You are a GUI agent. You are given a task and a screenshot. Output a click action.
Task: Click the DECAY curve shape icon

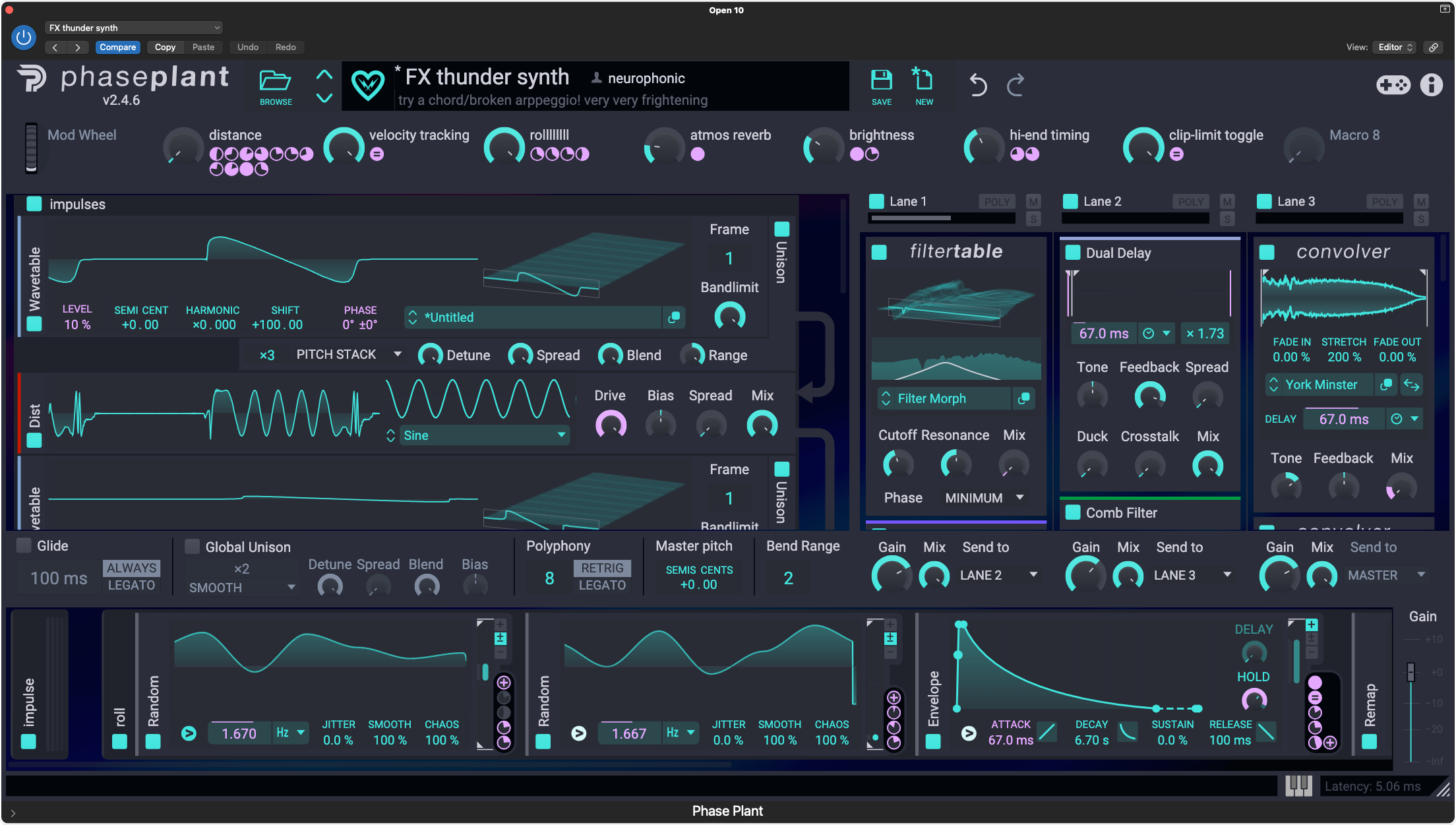1128,732
